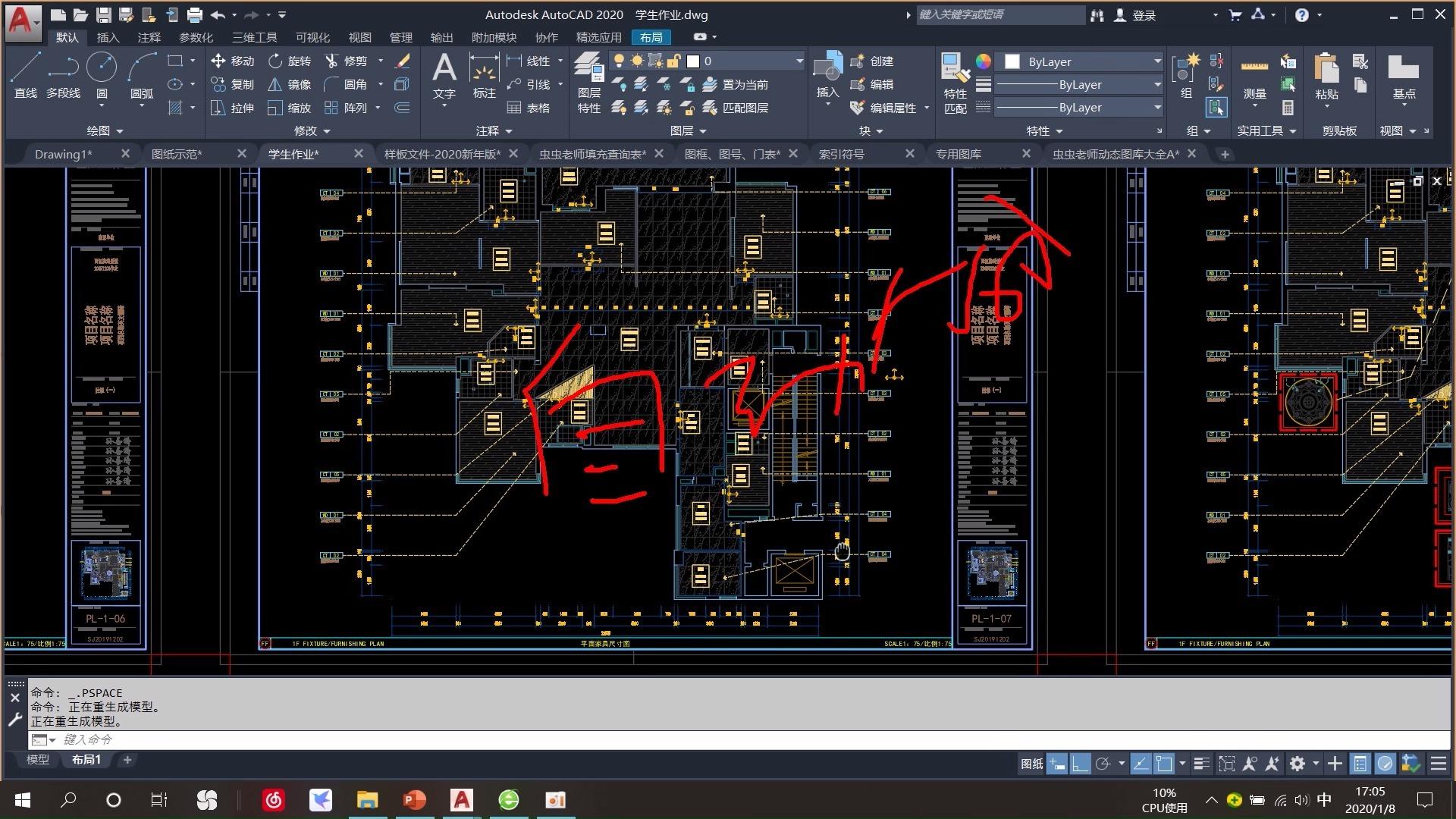
Task: Open the 标注 (Dimension) tool
Action: click(x=484, y=76)
